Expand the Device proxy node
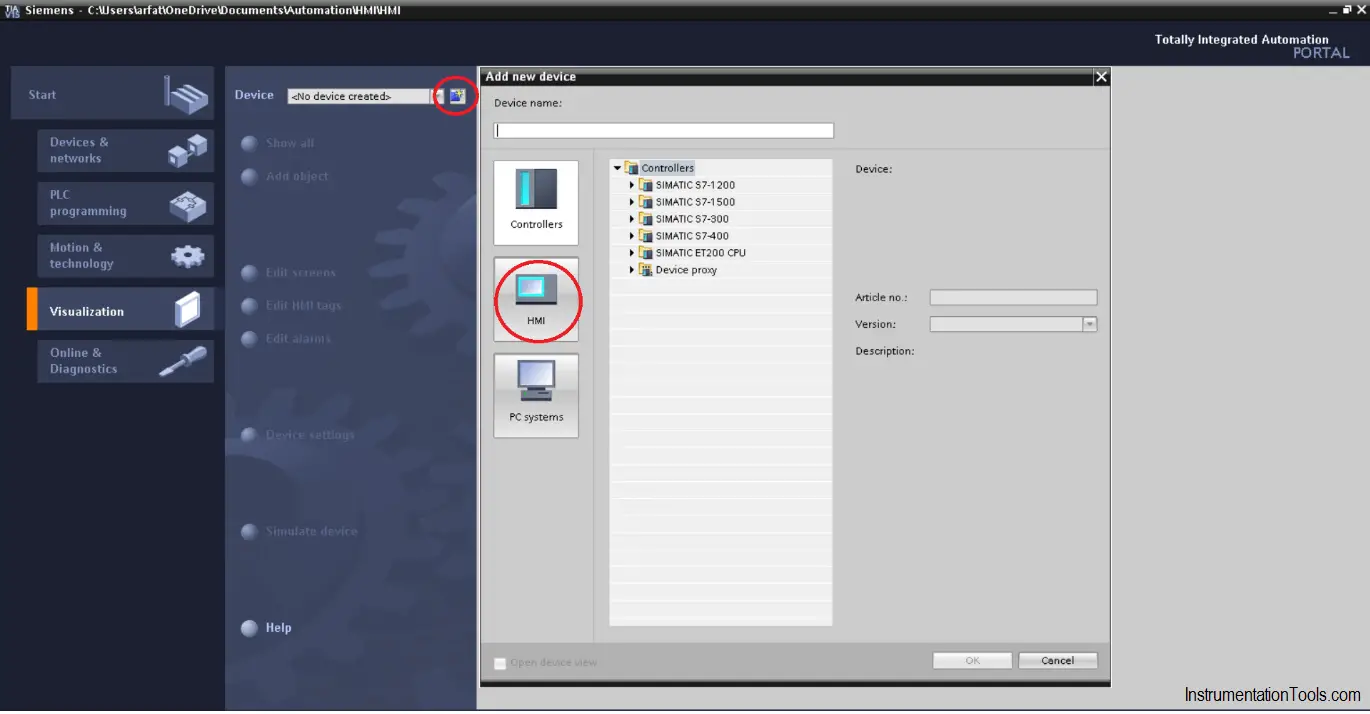The width and height of the screenshot is (1370, 714). [x=632, y=270]
